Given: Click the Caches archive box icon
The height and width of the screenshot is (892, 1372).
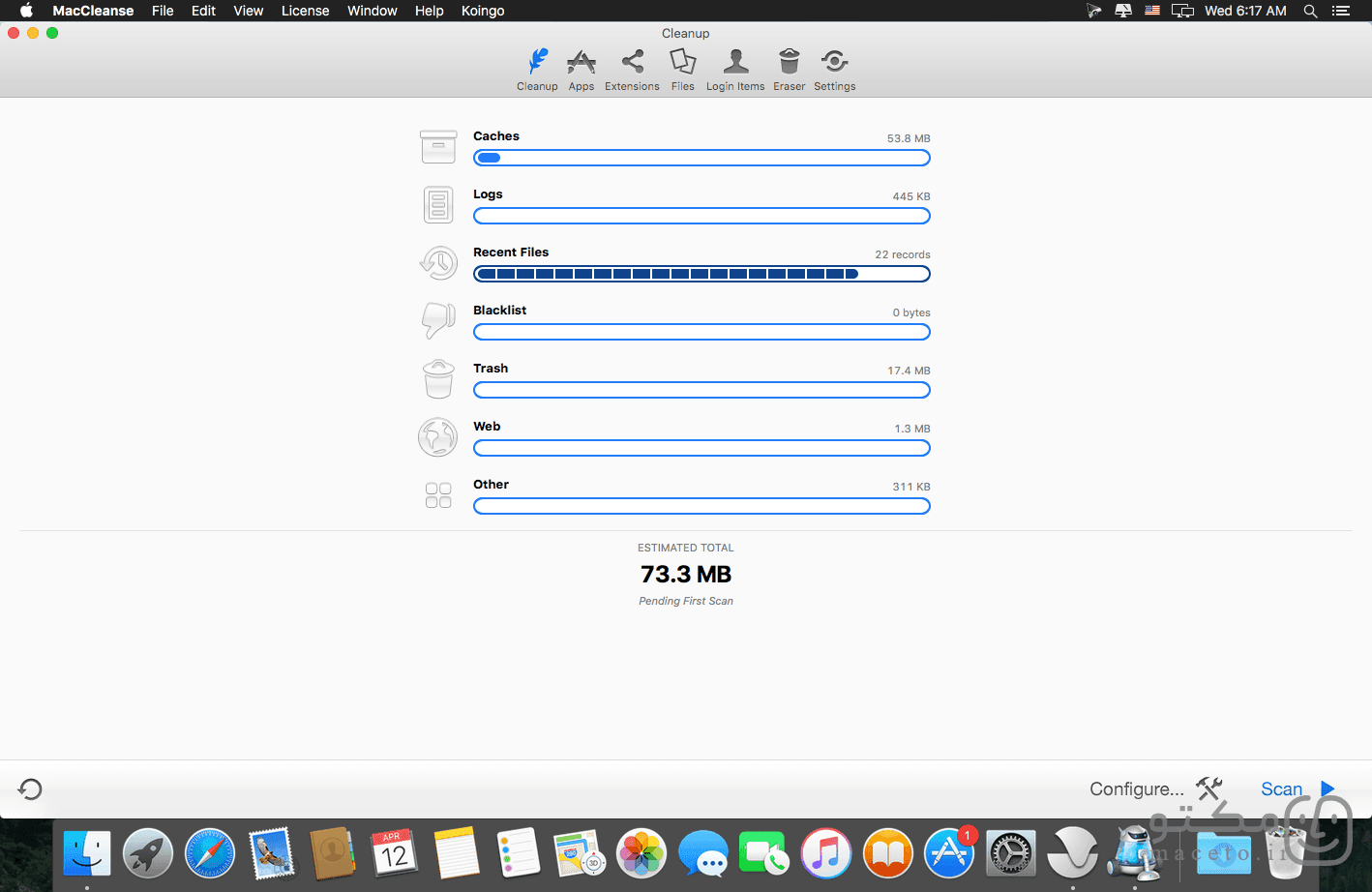Looking at the screenshot, I should coord(438,147).
